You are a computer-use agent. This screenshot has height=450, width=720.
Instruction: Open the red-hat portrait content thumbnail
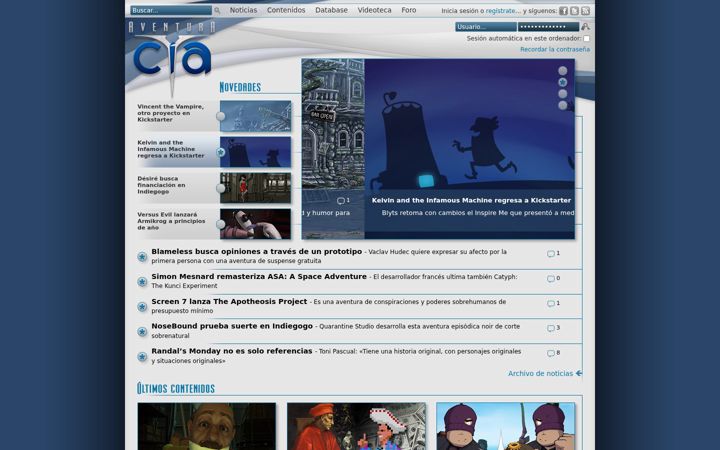356,427
